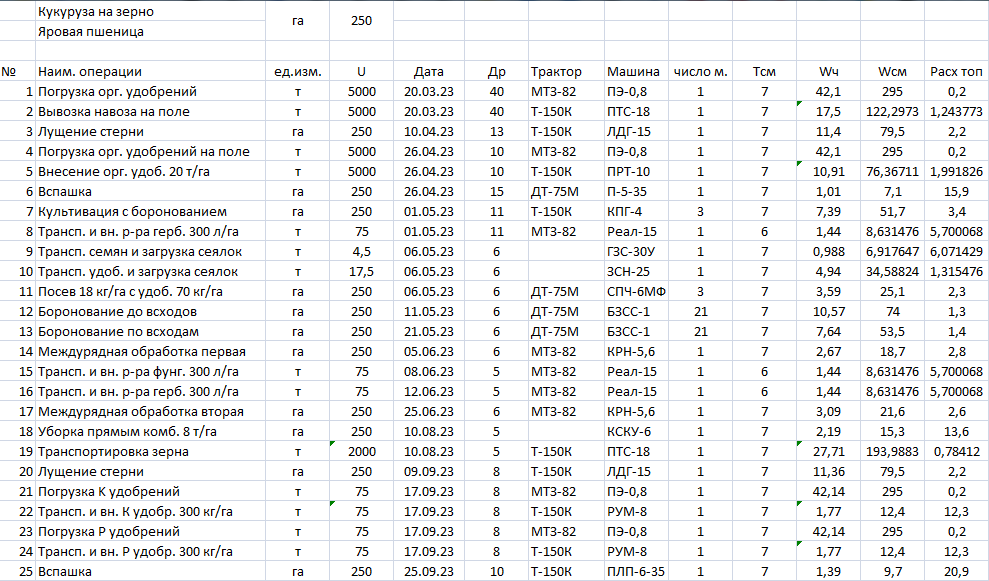Click the value "193,9883" in Wсм column
Image resolution: width=989 pixels, height=581 pixels.
click(892, 452)
